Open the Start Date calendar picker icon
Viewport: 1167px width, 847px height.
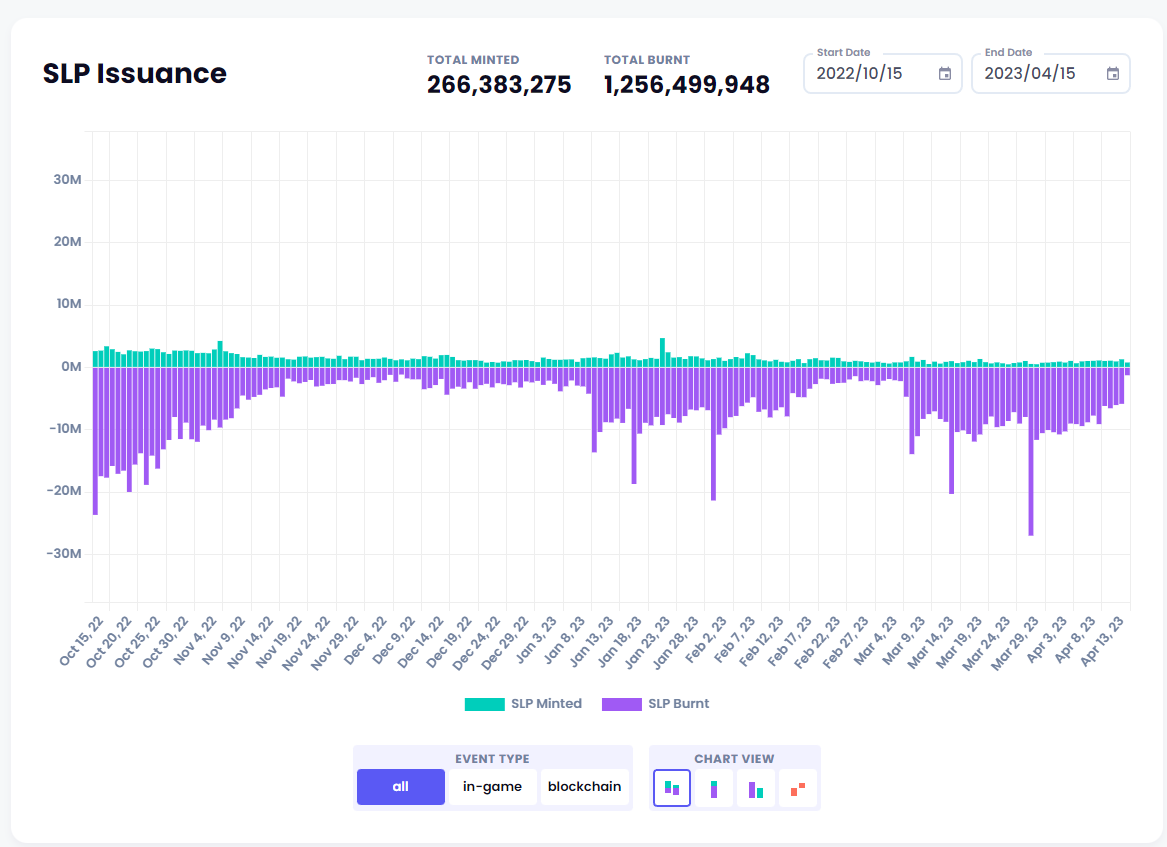pos(944,74)
